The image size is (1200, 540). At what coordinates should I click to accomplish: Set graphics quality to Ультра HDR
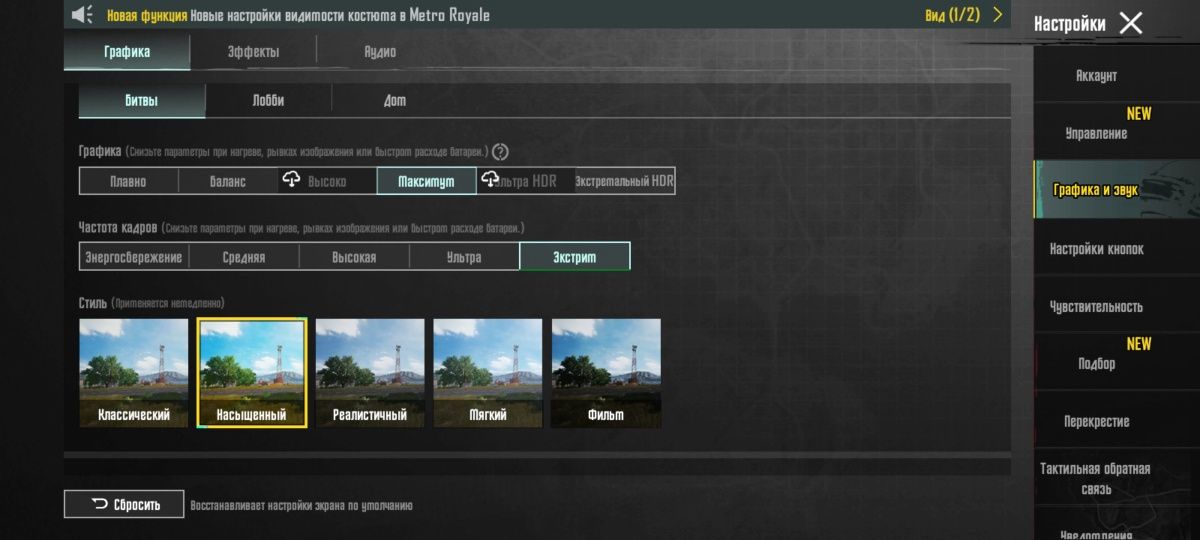pyautogui.click(x=525, y=181)
